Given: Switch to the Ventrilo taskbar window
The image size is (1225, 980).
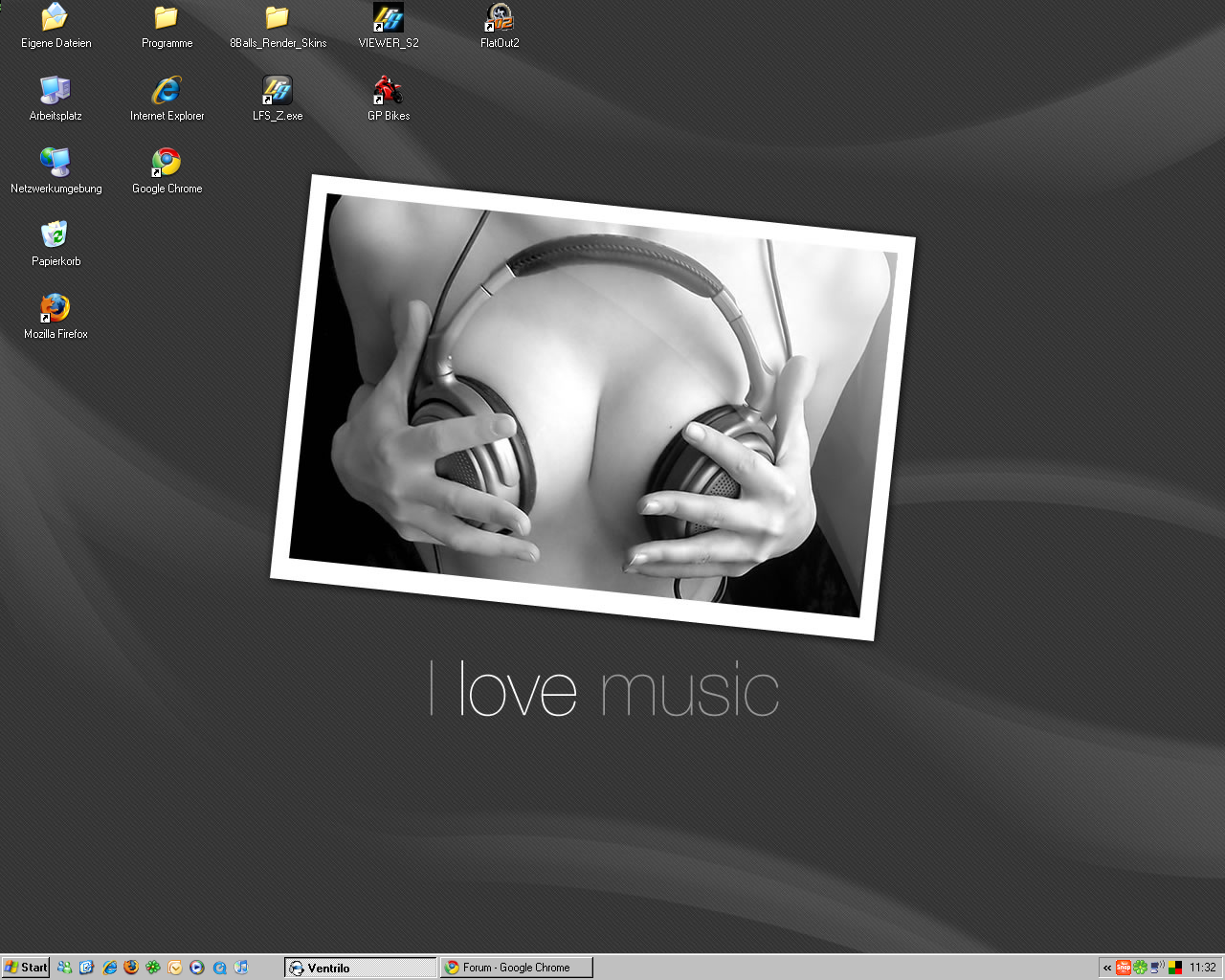Looking at the screenshot, I should pyautogui.click(x=361, y=968).
